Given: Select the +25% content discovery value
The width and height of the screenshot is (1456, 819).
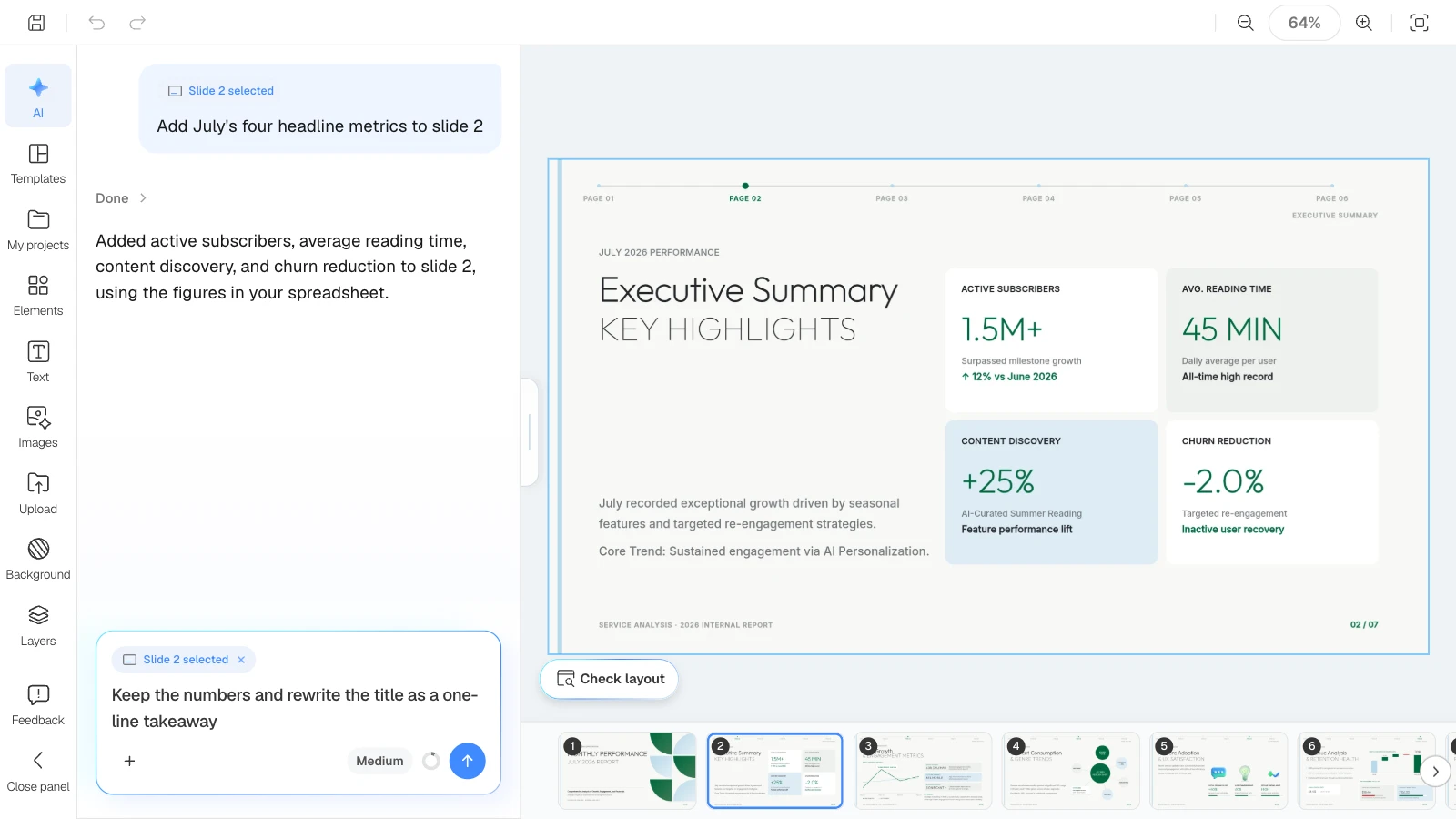Looking at the screenshot, I should pos(997,481).
